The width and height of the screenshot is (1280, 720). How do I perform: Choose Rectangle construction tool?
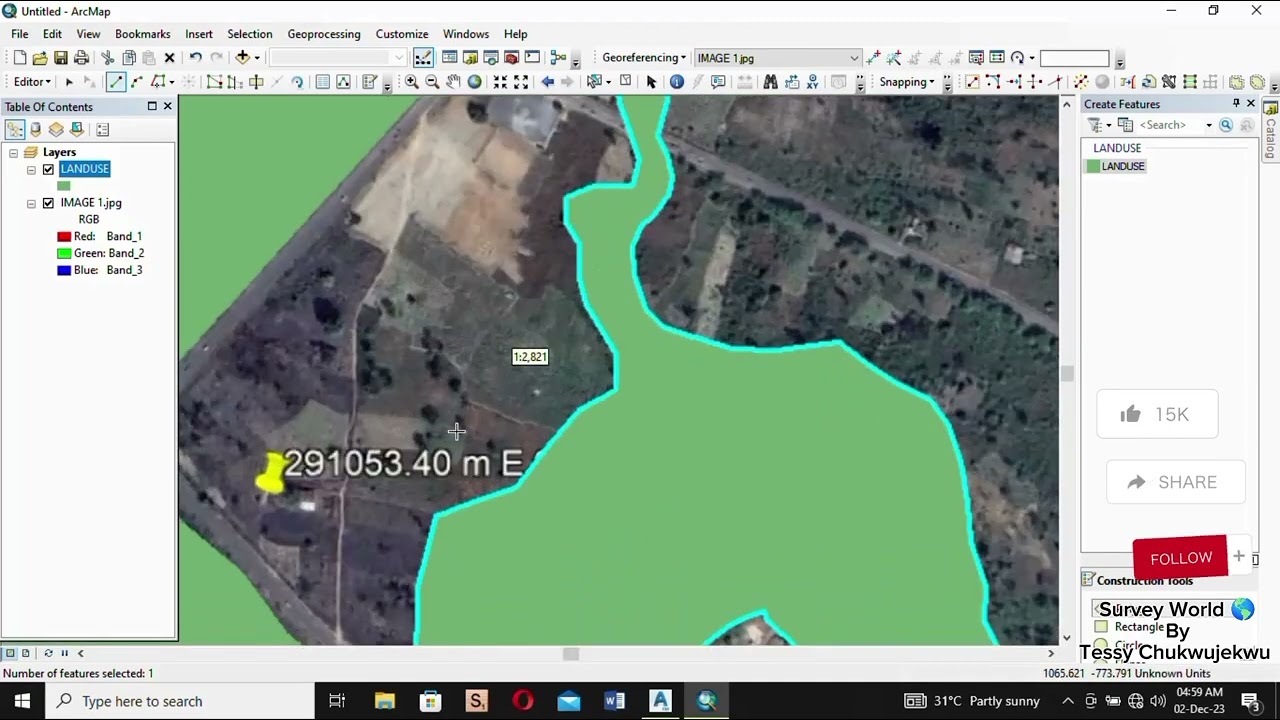1128,627
